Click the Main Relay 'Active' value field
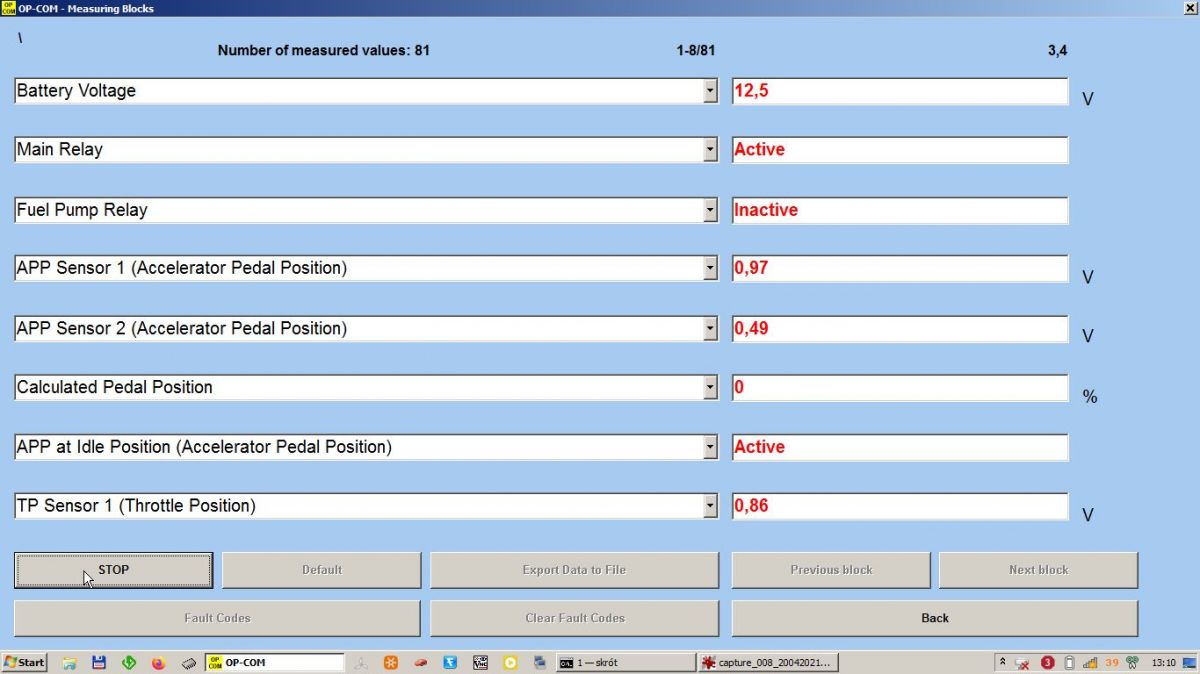Image resolution: width=1200 pixels, height=674 pixels. point(900,150)
